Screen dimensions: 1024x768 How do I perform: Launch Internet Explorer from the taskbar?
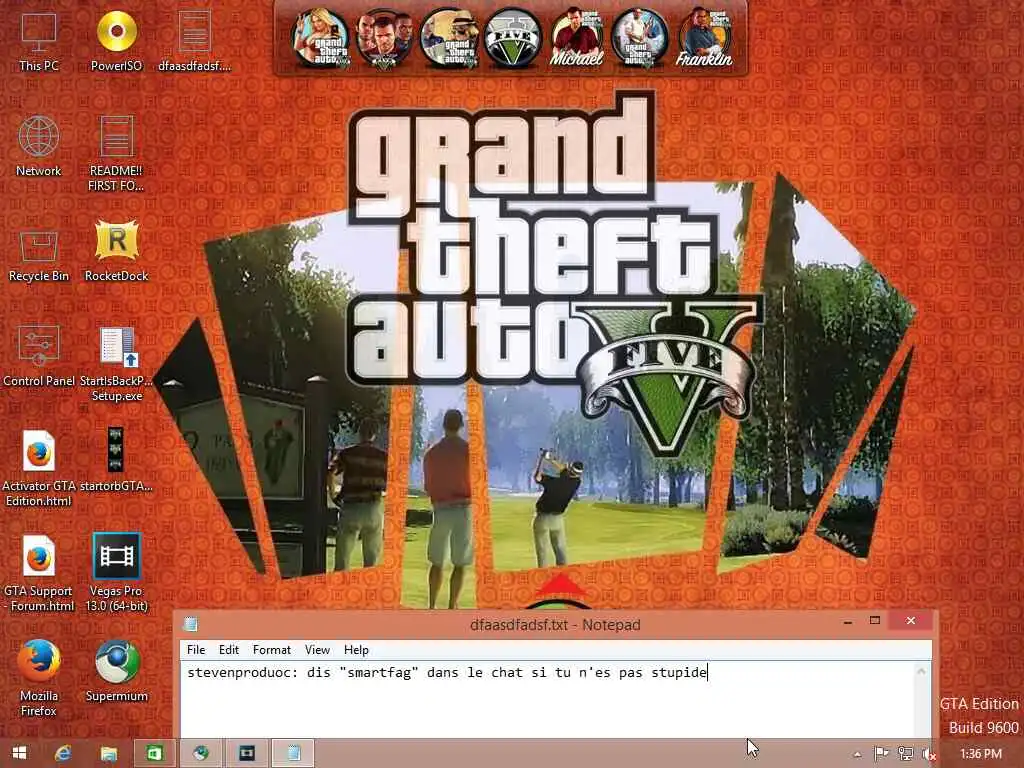tap(63, 753)
